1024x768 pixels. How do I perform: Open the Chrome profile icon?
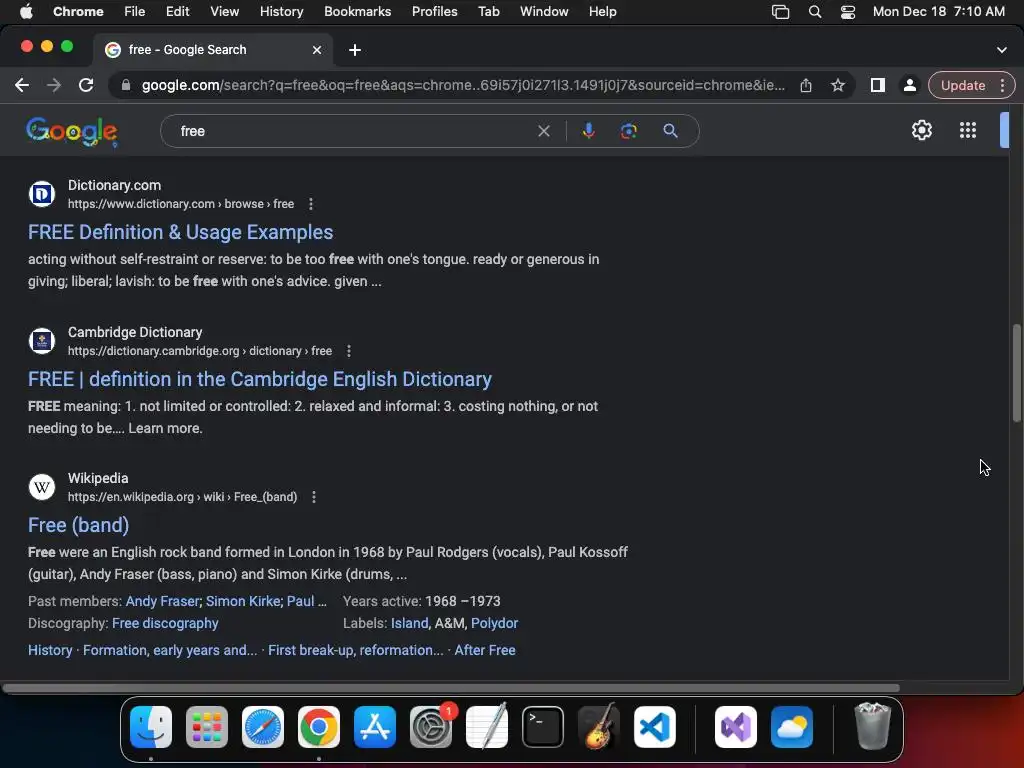point(909,85)
